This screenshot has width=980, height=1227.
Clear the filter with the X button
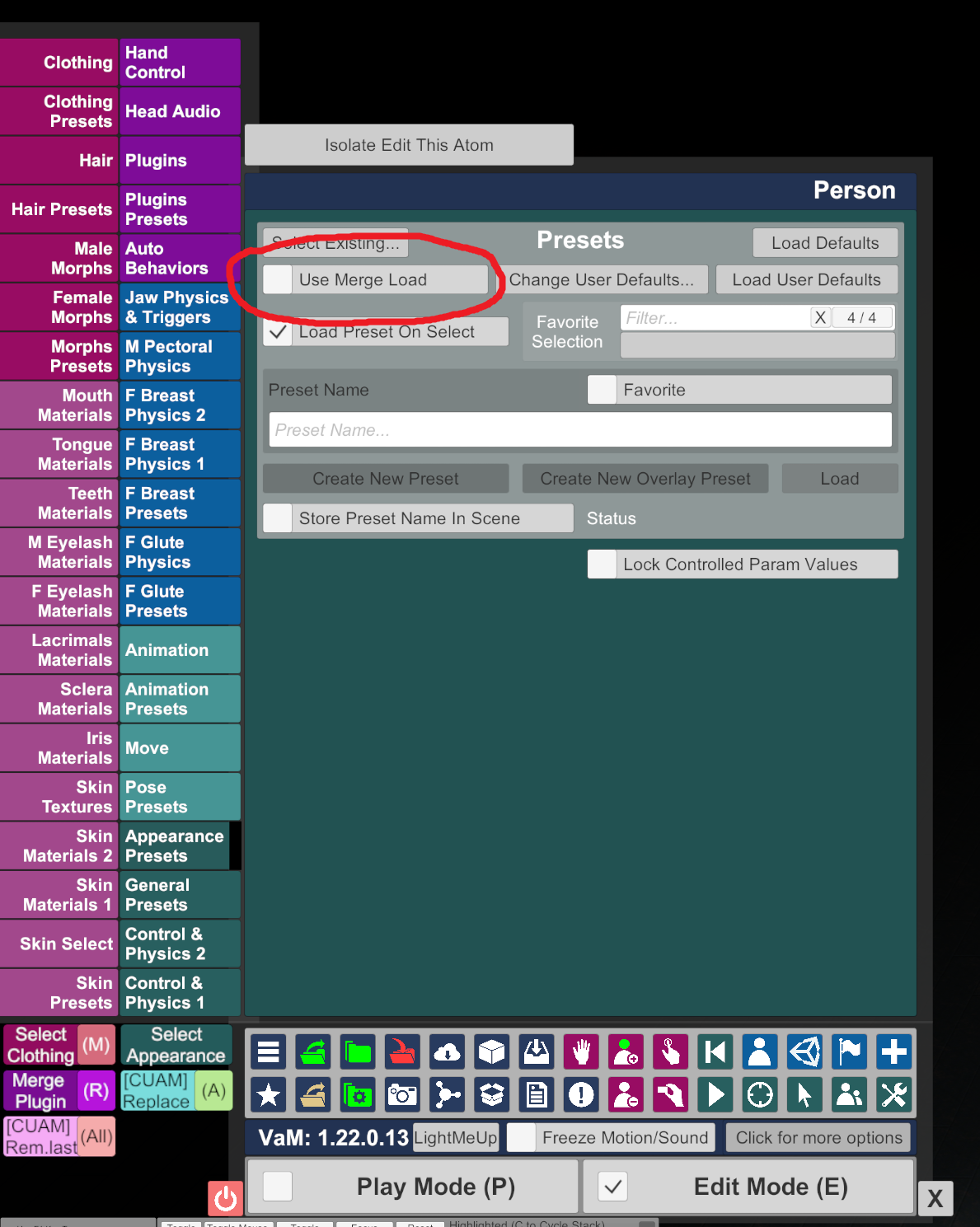pyautogui.click(x=820, y=318)
